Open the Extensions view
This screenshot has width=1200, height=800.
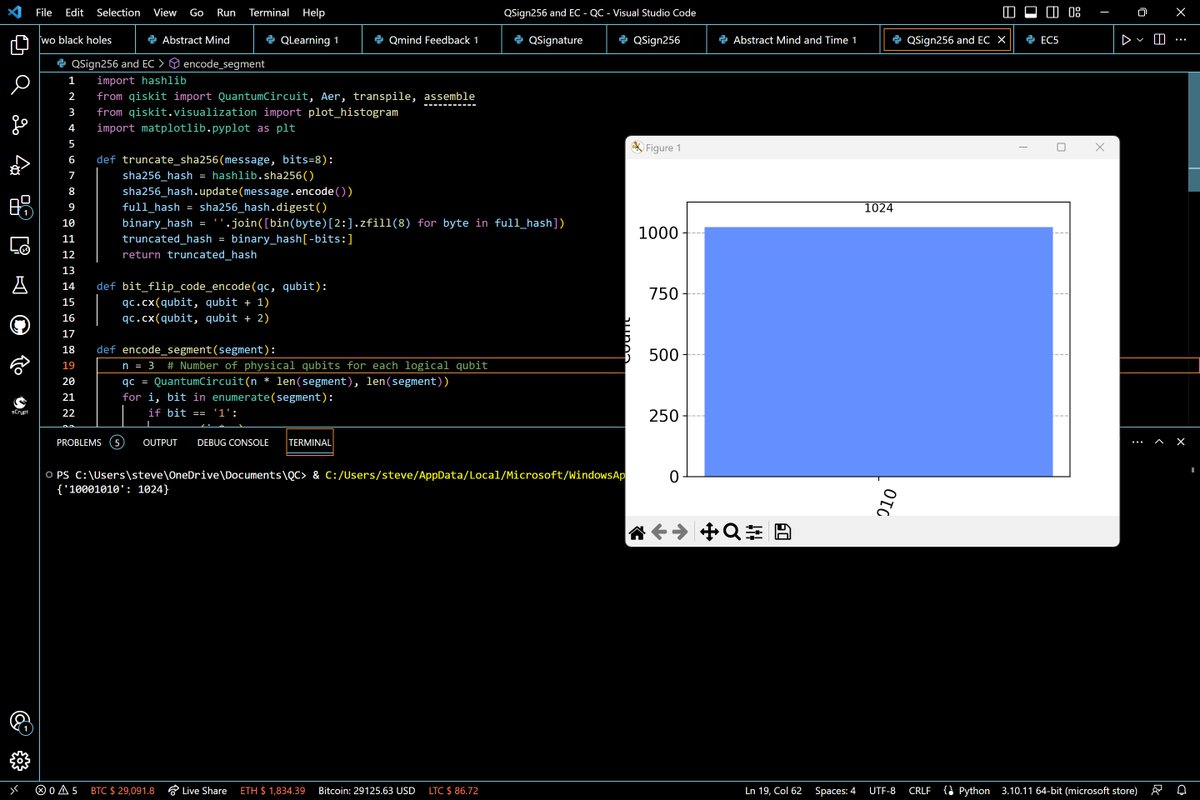pos(20,206)
